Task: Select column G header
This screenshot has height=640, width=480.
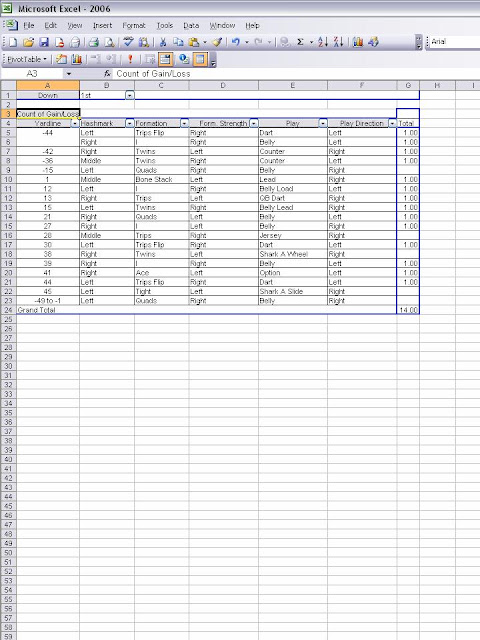Action: click(x=408, y=85)
